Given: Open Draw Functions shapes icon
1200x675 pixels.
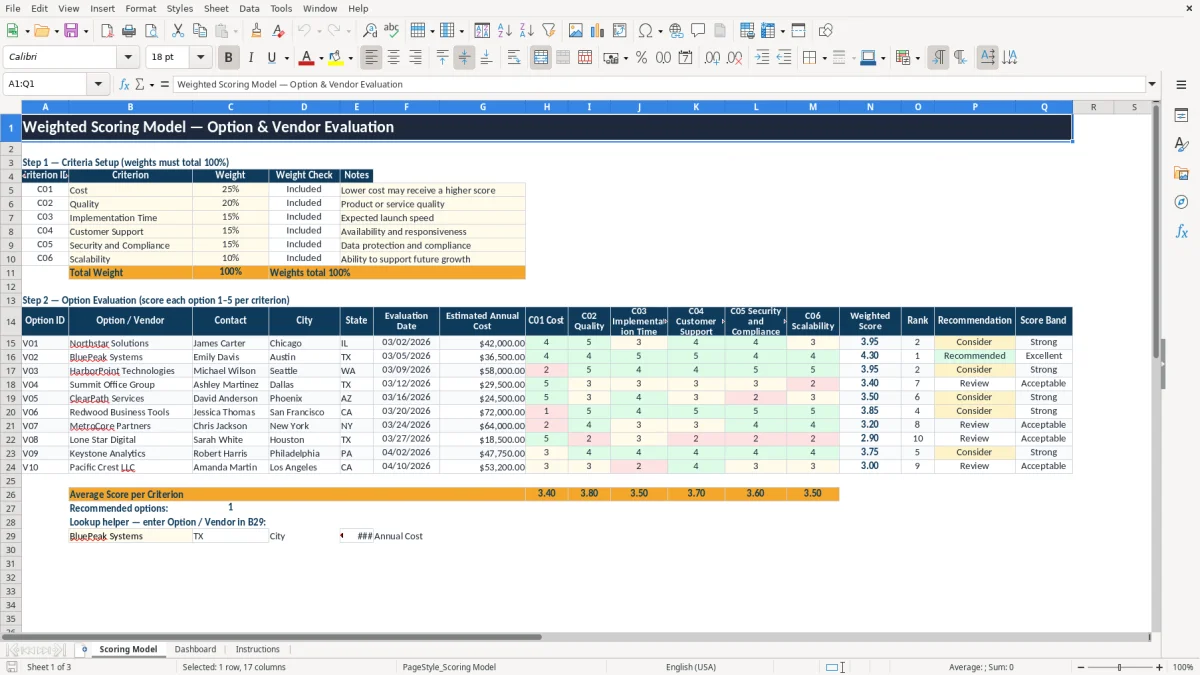Looking at the screenshot, I should pyautogui.click(x=826, y=31).
